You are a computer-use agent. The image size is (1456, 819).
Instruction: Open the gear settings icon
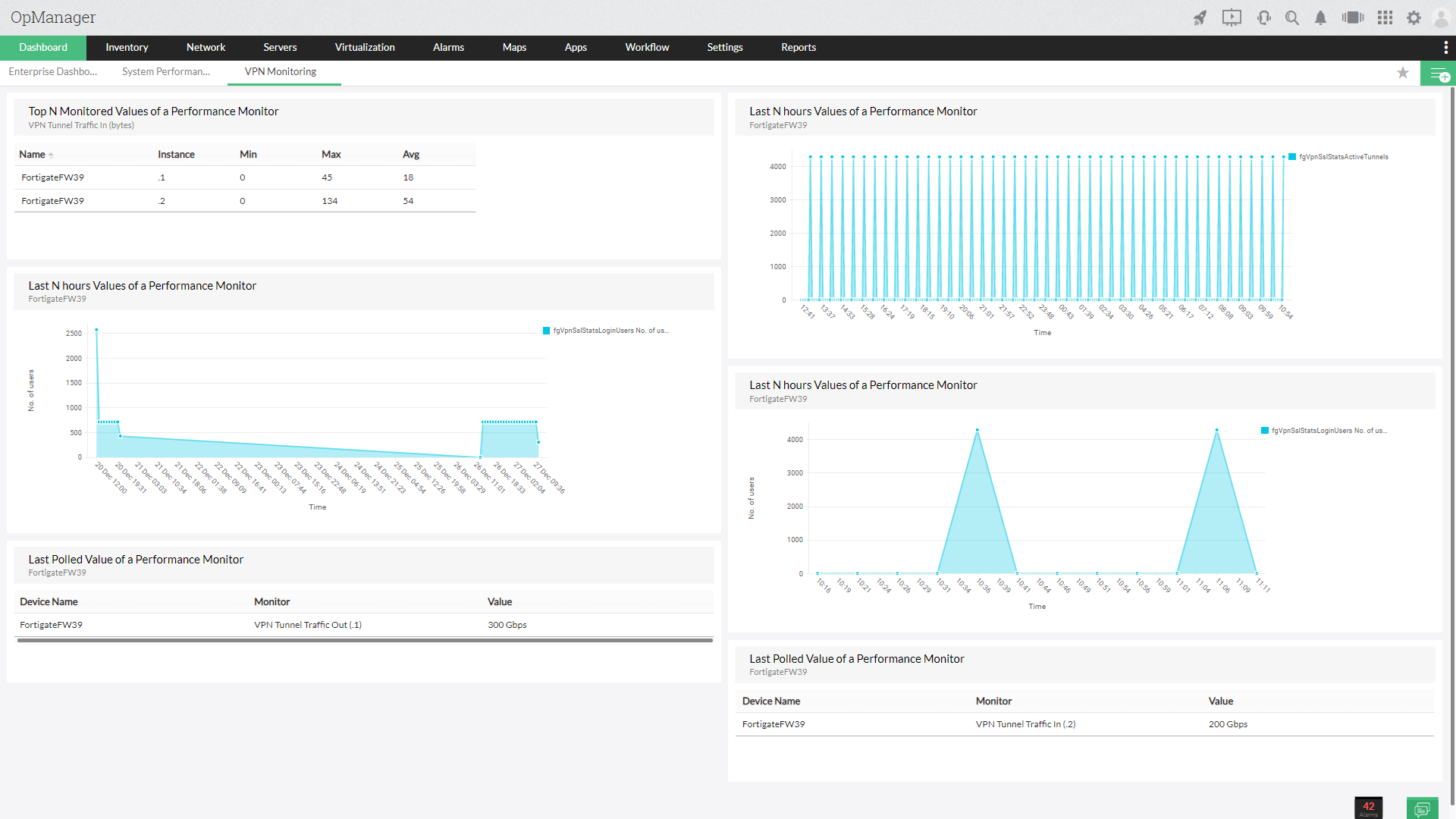[1414, 17]
